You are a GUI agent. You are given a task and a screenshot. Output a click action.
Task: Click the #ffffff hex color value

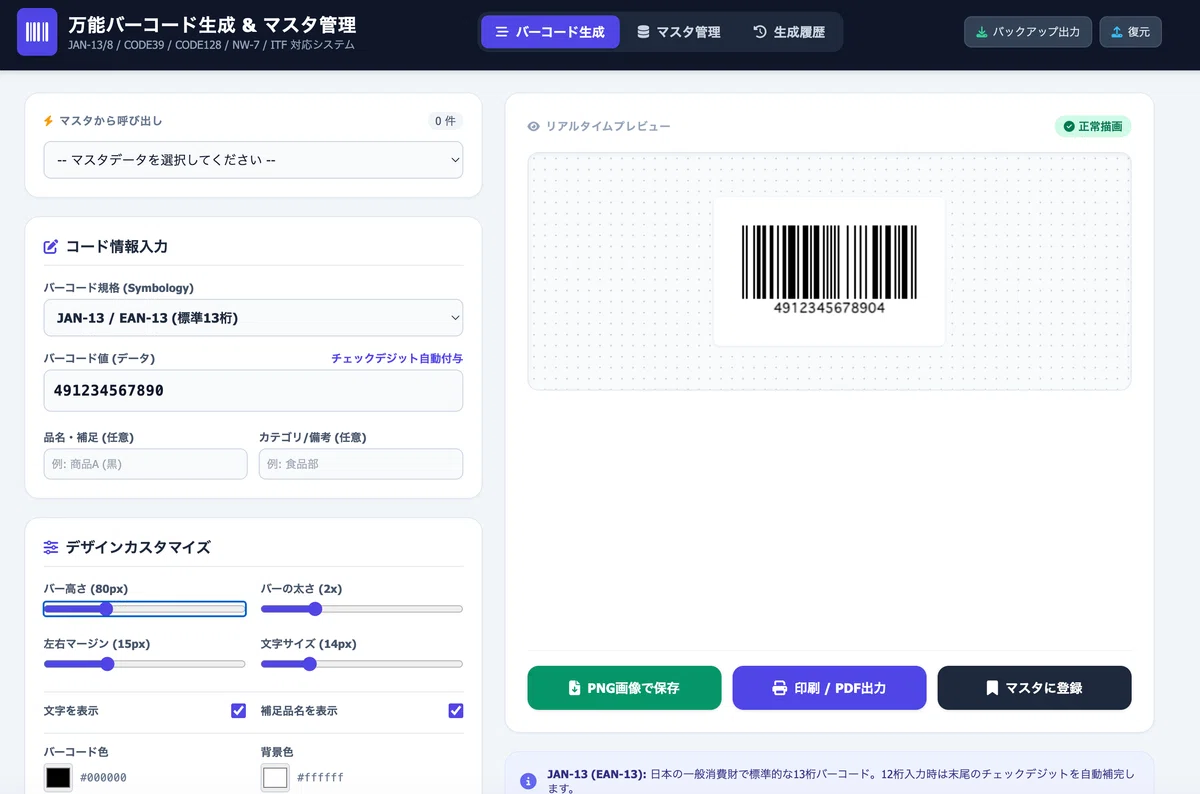tap(320, 777)
